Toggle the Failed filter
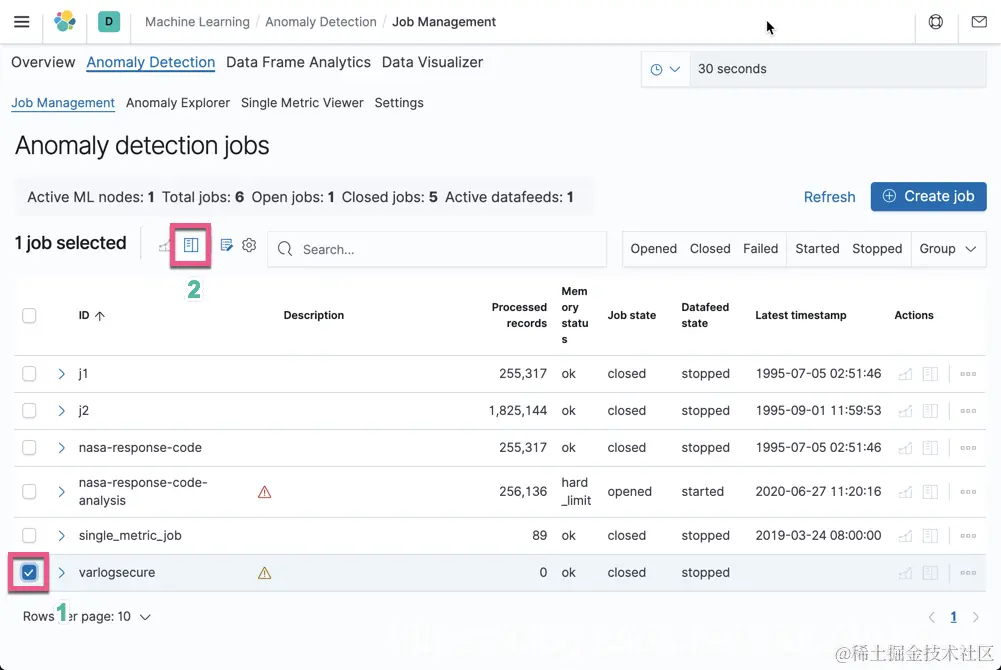Viewport: 1001px width, 670px height. [x=760, y=249]
